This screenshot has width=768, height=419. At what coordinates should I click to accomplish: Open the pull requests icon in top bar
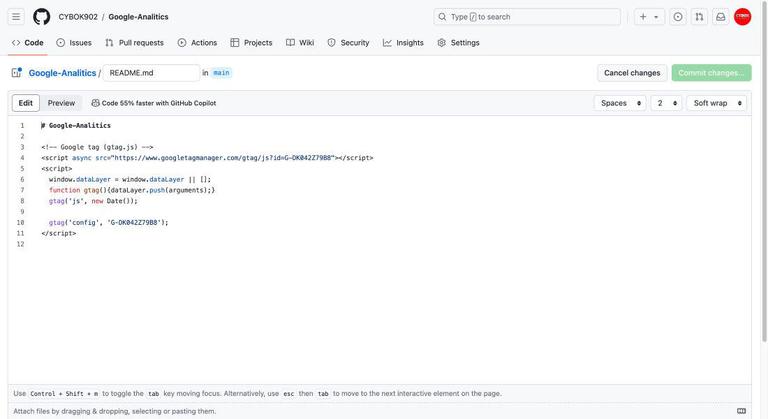(x=699, y=17)
